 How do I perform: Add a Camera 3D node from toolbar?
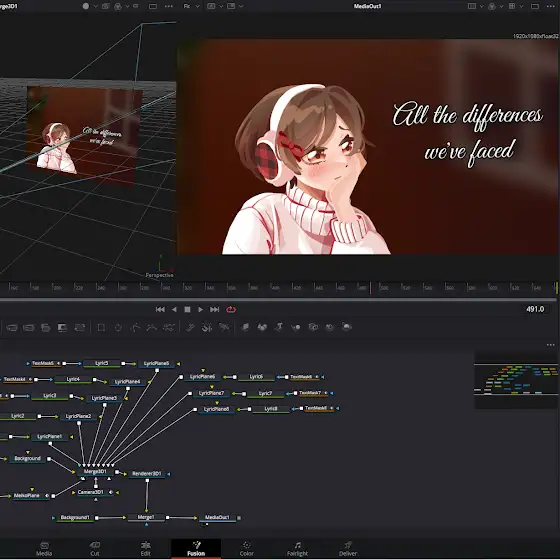pos(313,327)
